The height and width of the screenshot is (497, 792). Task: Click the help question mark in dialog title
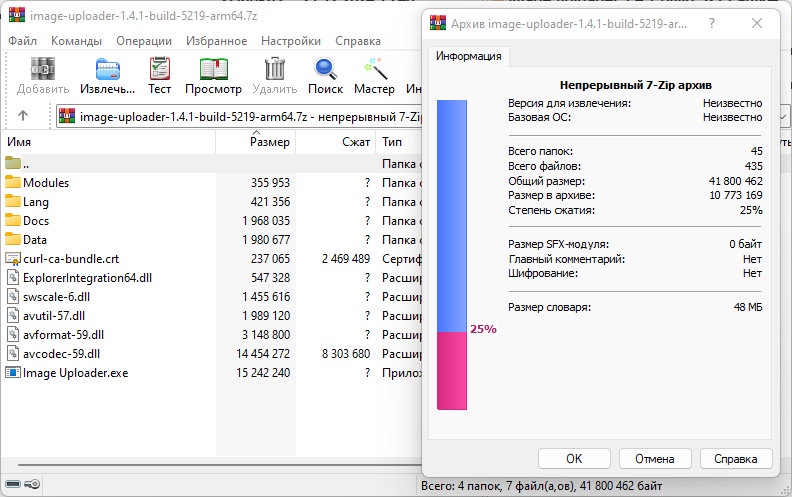712,23
